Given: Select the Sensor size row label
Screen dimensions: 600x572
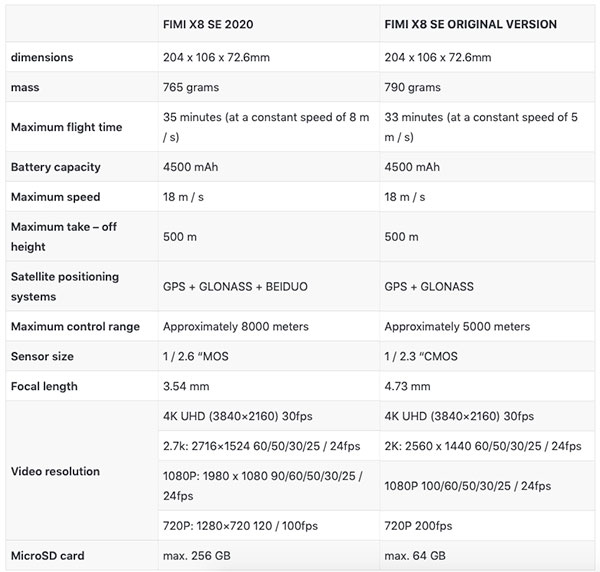Looking at the screenshot, I should pyautogui.click(x=43, y=356).
